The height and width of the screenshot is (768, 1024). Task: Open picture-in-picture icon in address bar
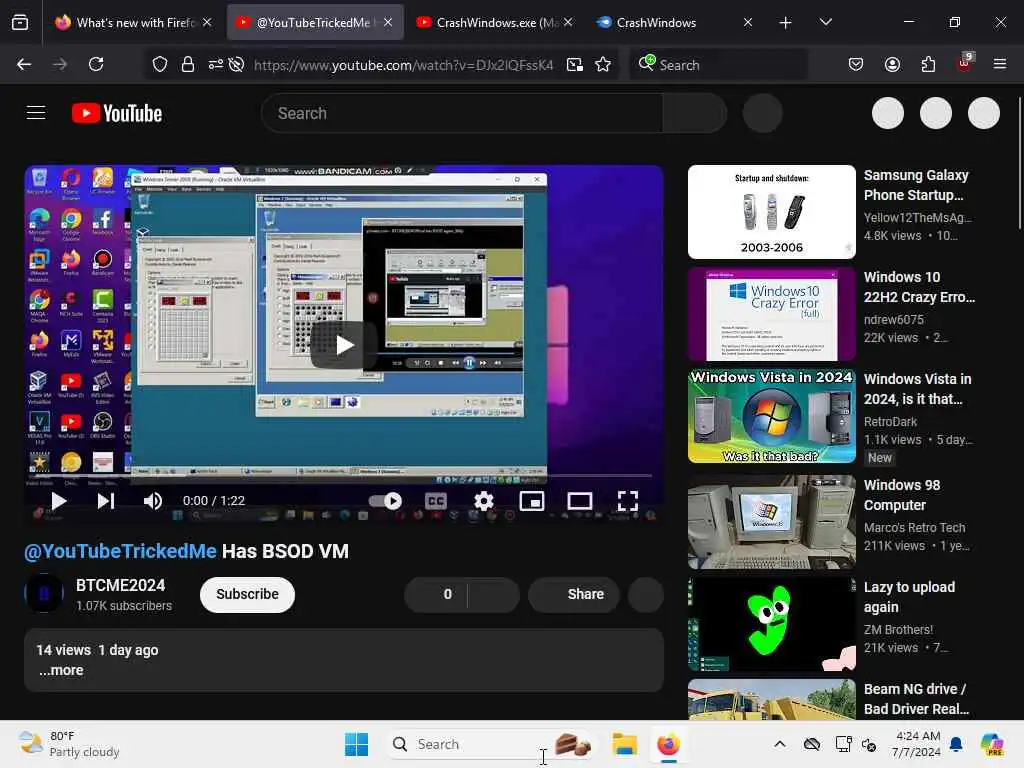pos(575,64)
